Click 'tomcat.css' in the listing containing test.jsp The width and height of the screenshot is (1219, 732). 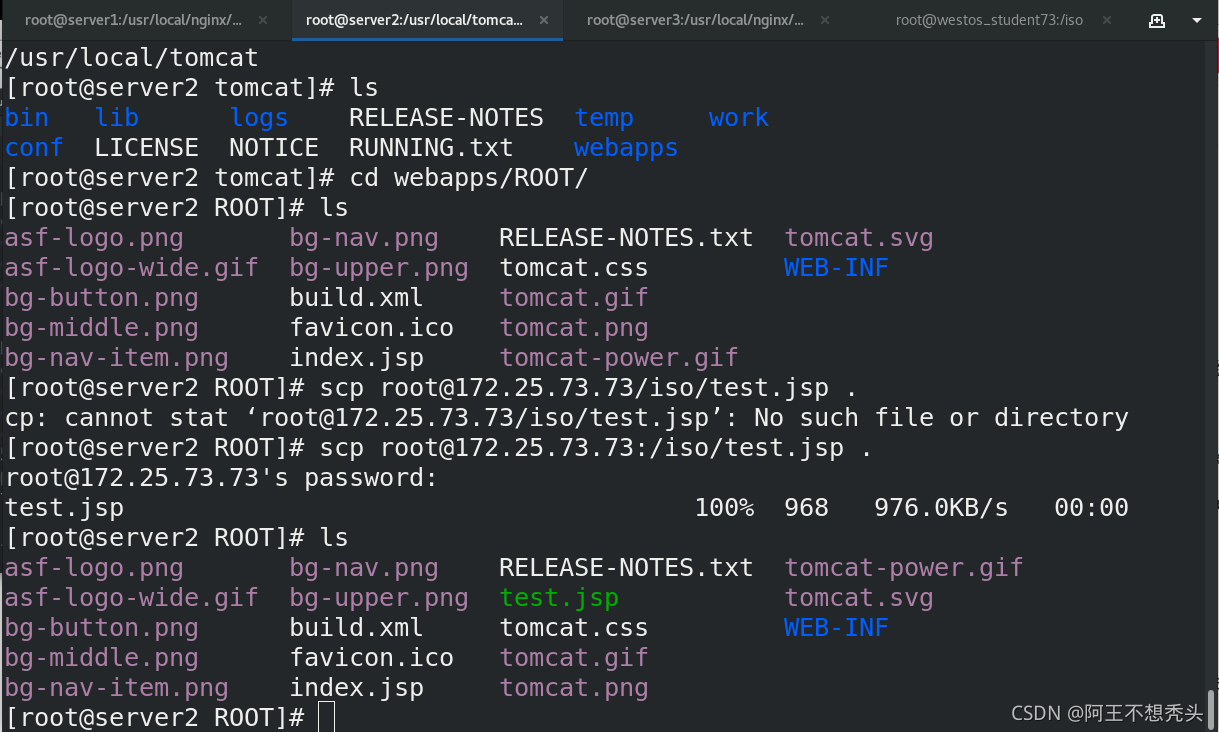(x=574, y=628)
